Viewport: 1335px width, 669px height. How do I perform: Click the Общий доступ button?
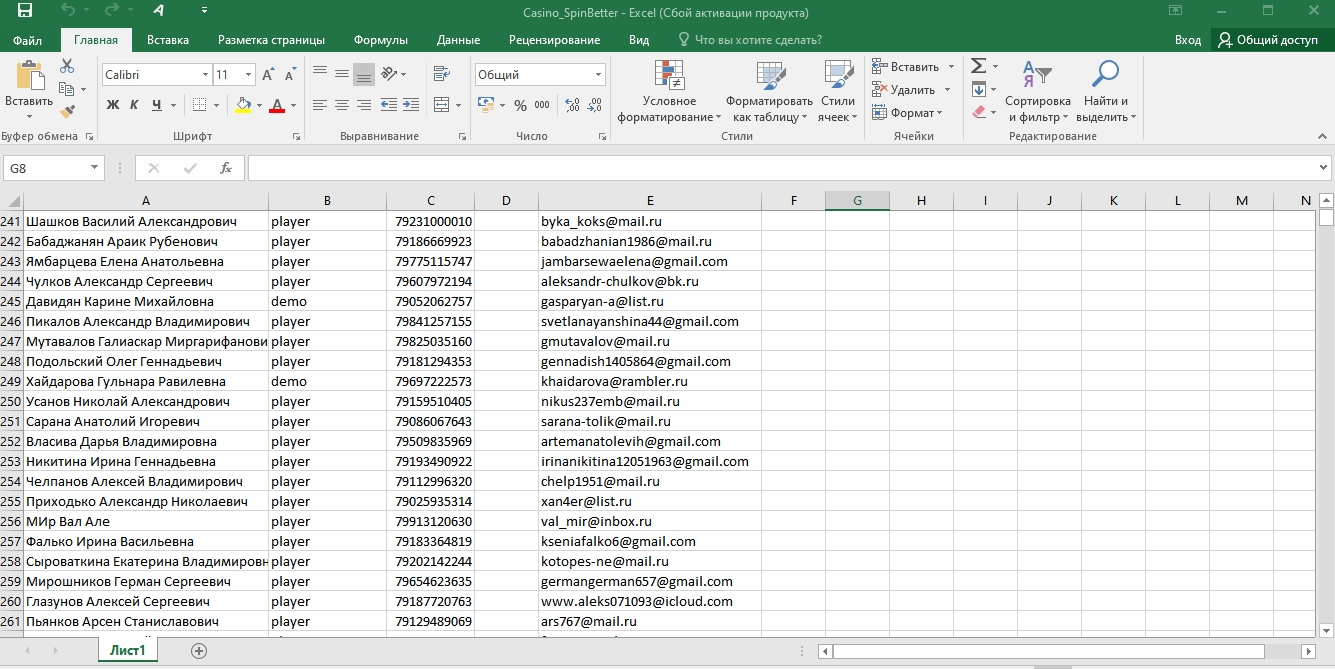(1267, 40)
